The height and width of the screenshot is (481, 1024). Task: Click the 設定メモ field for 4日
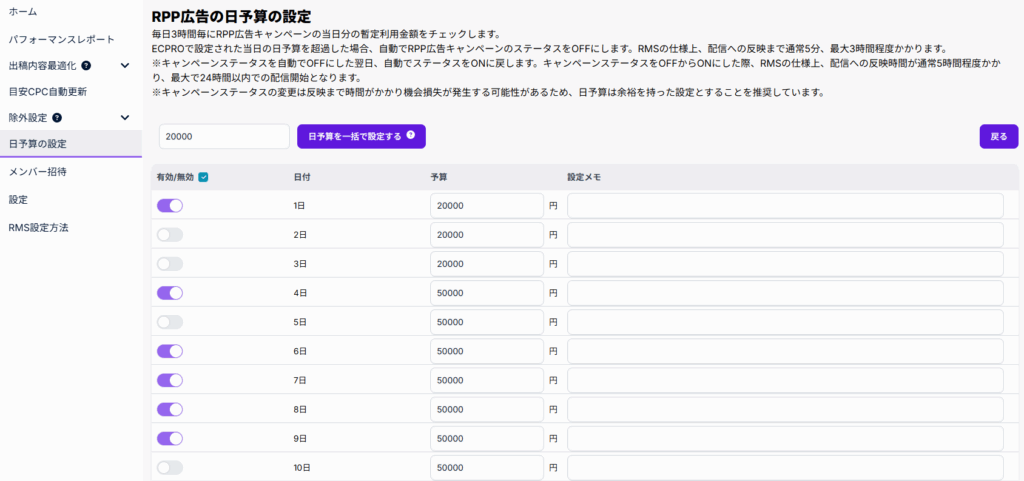point(785,293)
